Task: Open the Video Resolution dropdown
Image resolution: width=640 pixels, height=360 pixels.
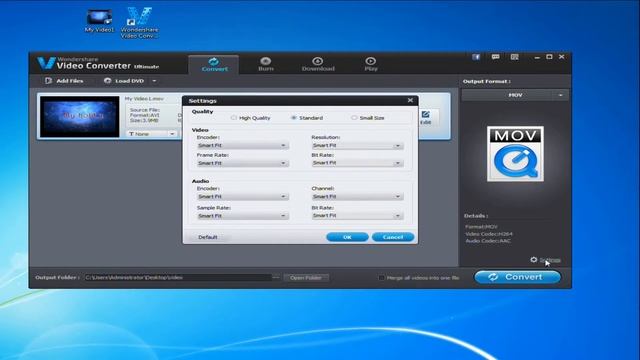Action: point(358,145)
